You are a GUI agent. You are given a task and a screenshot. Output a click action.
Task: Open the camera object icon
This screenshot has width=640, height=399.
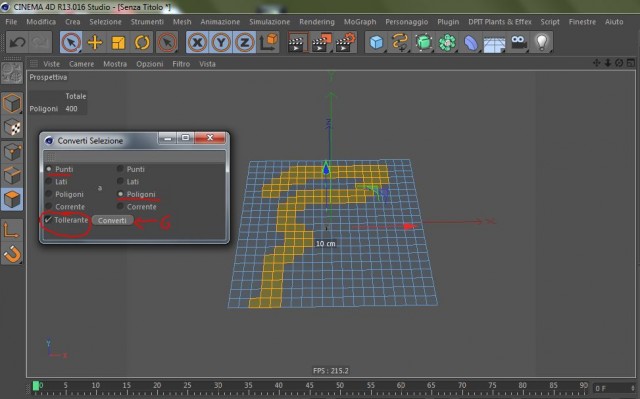518,42
